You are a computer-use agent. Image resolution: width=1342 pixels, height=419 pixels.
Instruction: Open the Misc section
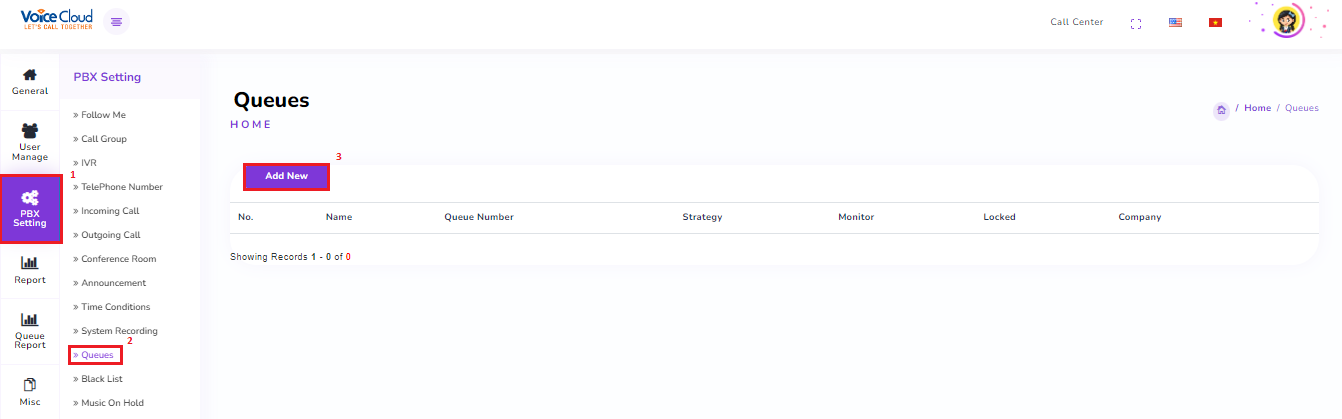tap(30, 392)
